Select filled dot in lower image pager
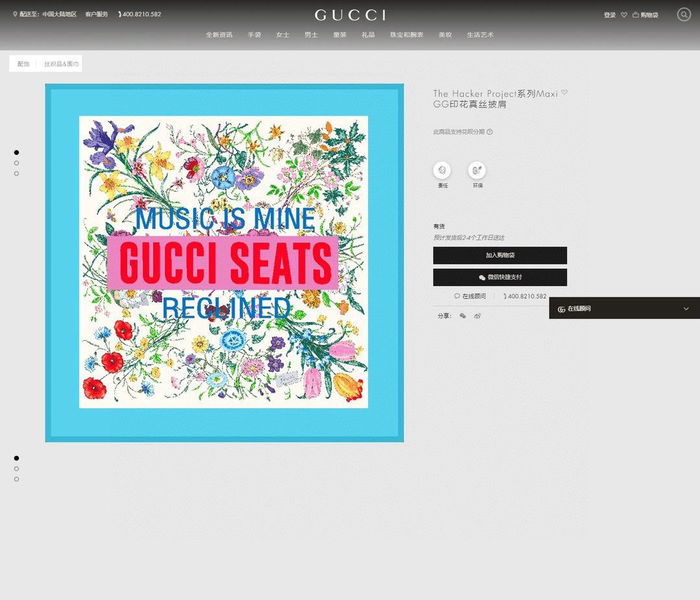 tap(17, 458)
